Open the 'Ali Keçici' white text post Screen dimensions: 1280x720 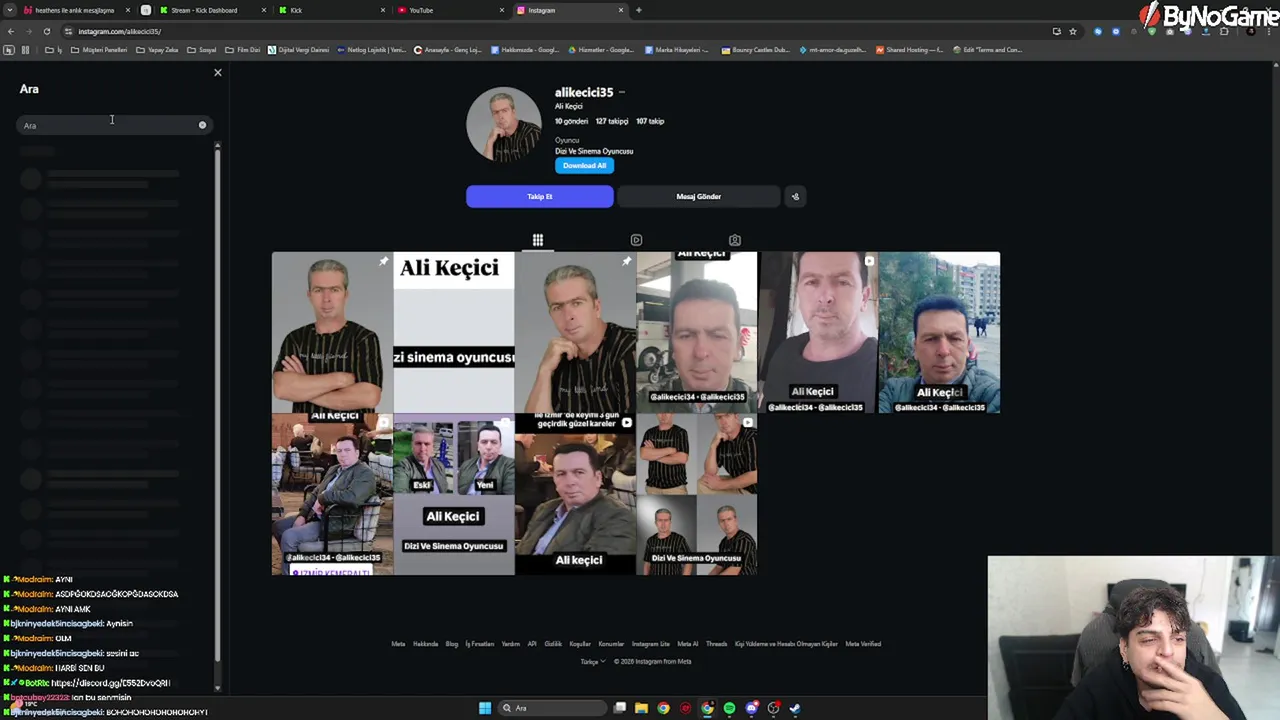click(454, 332)
